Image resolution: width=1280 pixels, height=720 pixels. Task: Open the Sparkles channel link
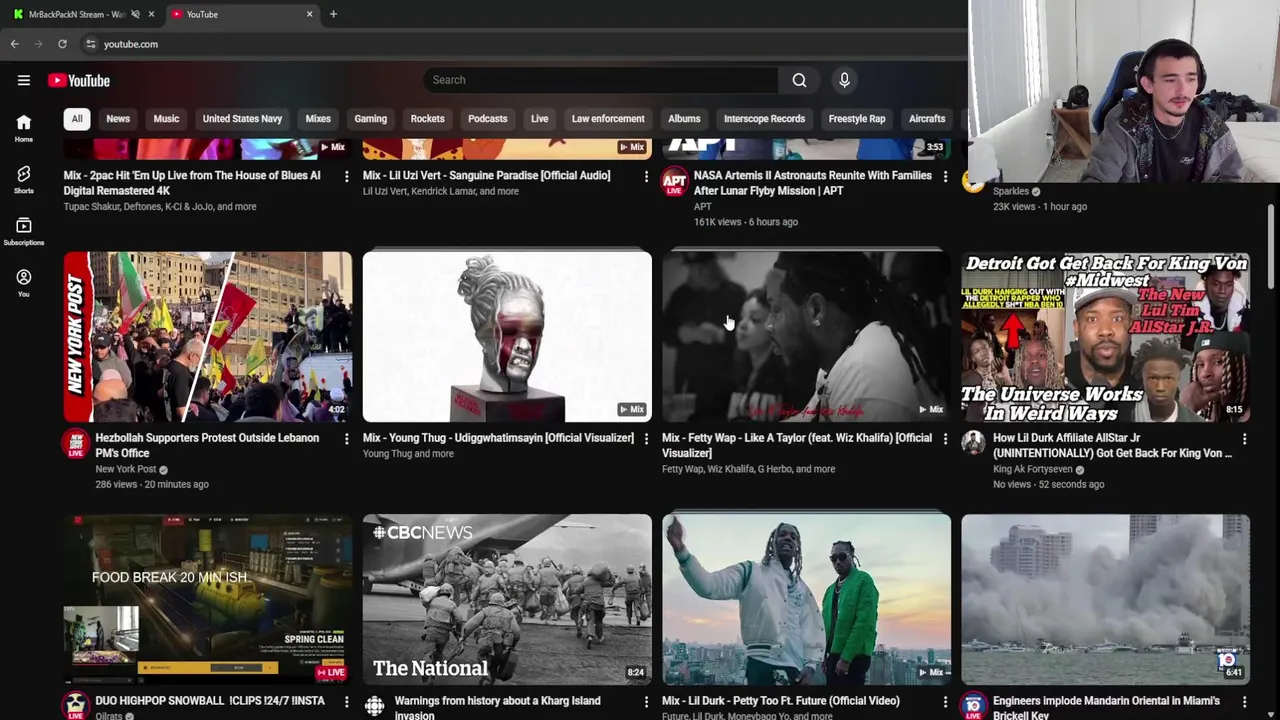click(x=1010, y=191)
